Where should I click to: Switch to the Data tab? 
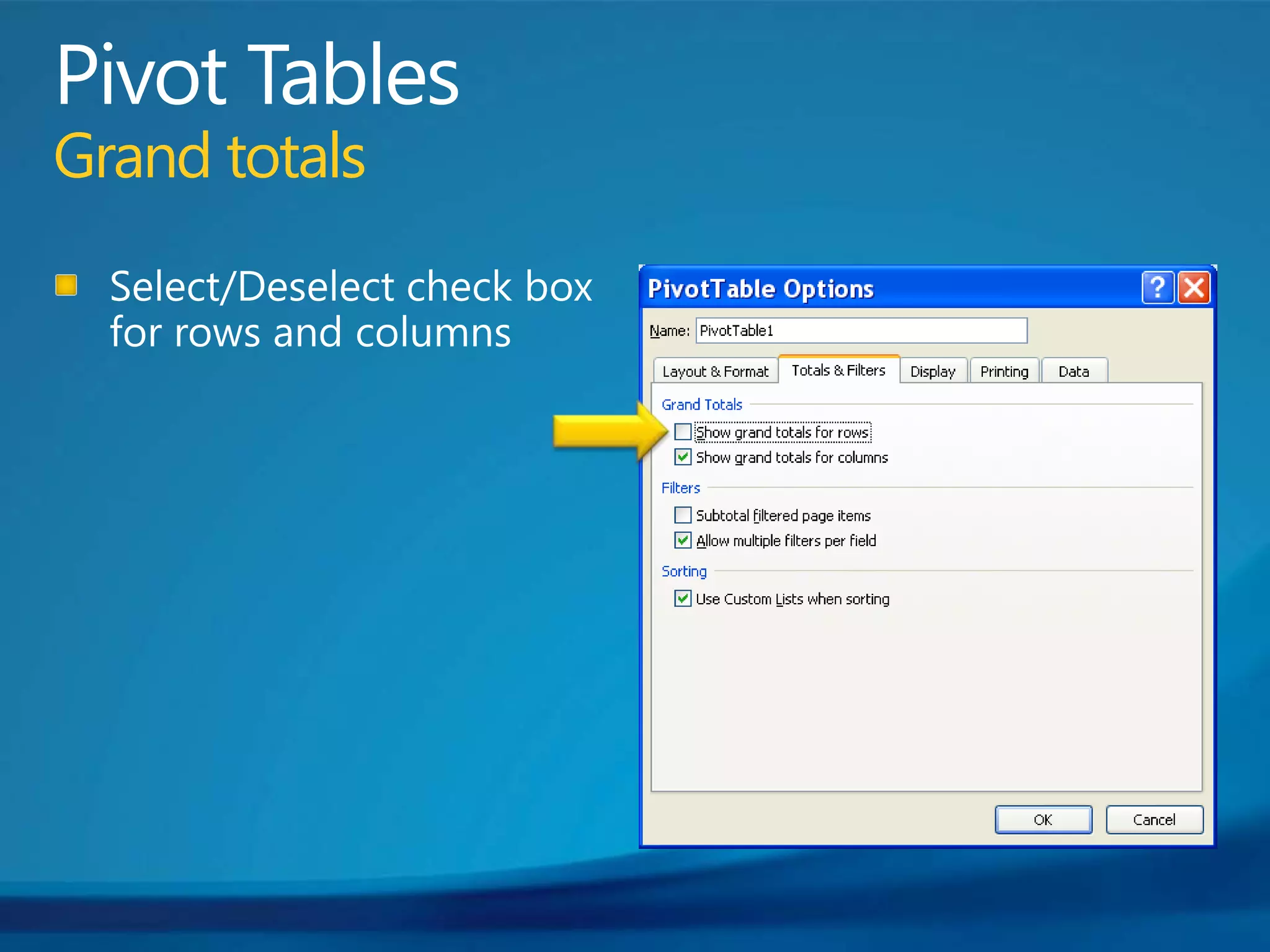tap(1073, 371)
